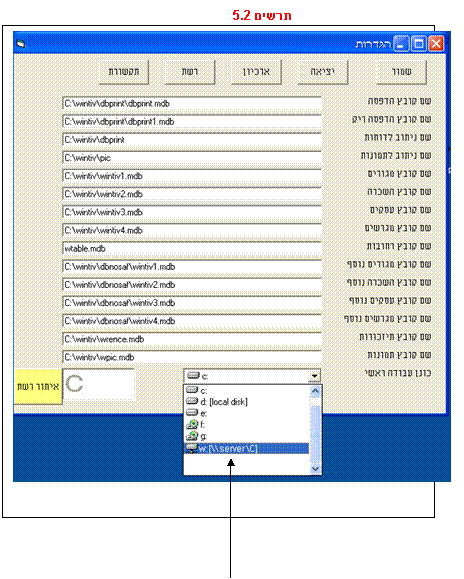Click the drive icon in the combo box
The width and height of the screenshot is (464, 579).
pyautogui.click(x=193, y=376)
